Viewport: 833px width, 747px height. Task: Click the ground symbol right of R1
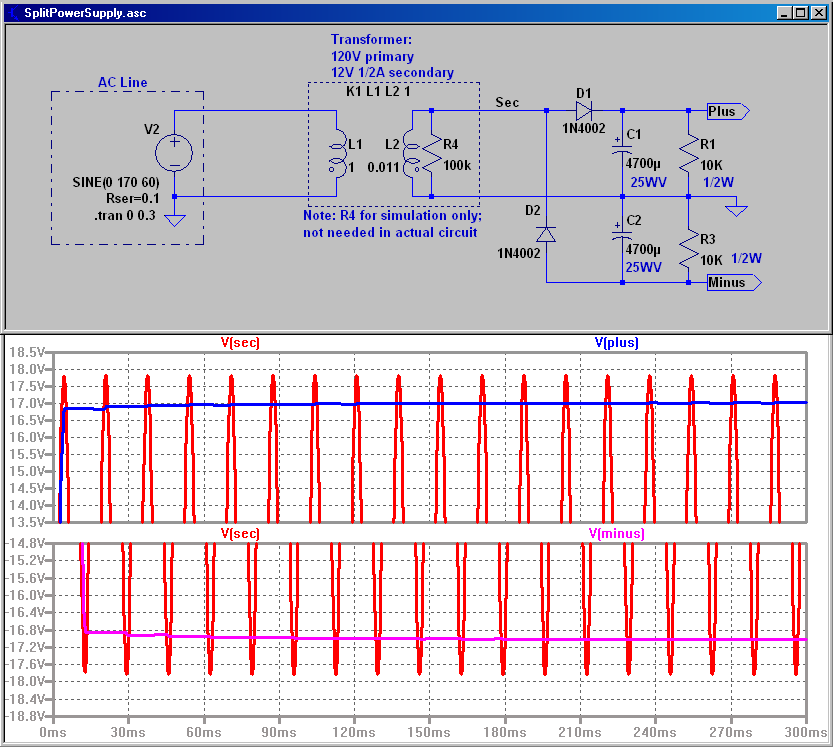tap(736, 210)
